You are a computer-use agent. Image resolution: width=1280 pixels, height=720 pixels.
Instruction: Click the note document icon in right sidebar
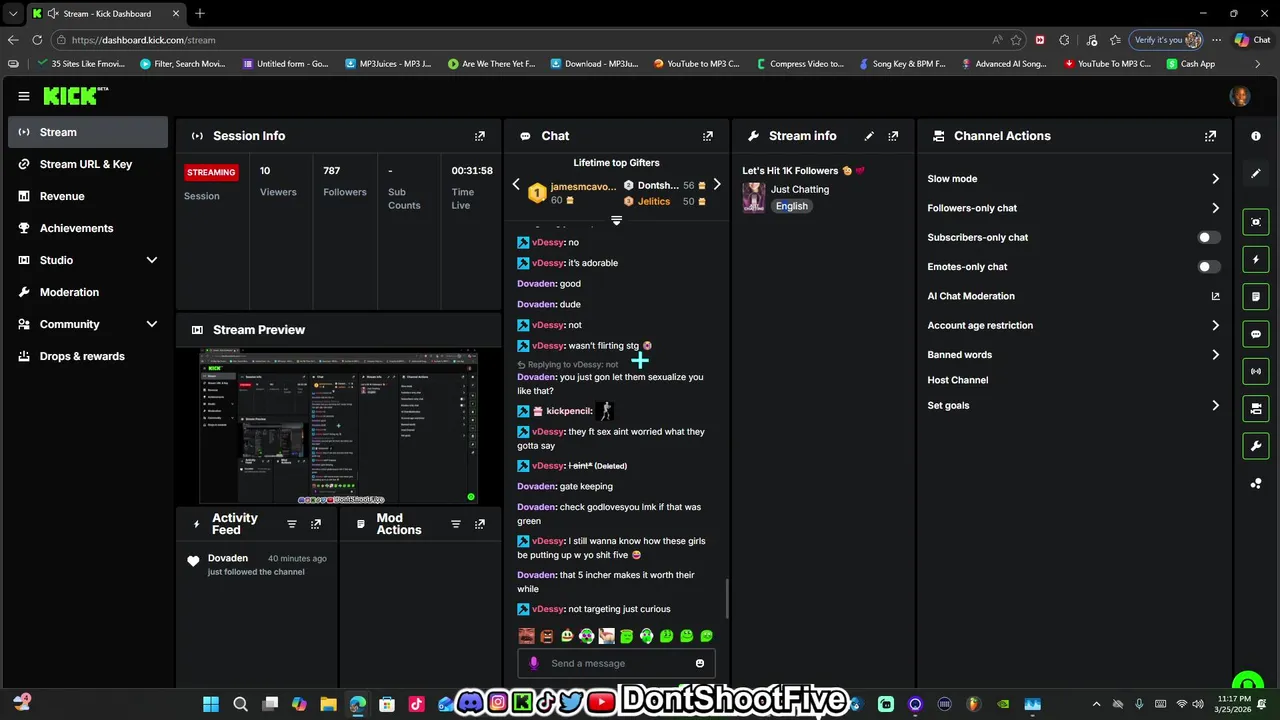1256,297
